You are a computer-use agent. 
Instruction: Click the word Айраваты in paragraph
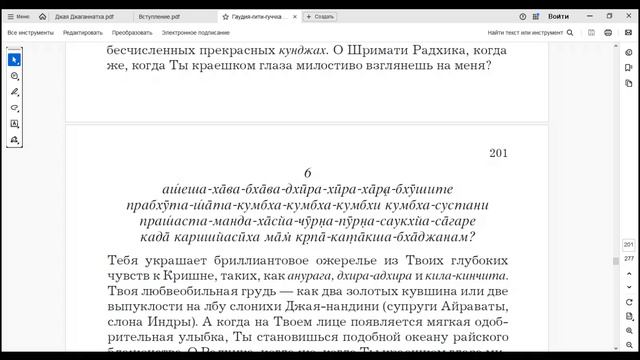click(474, 307)
